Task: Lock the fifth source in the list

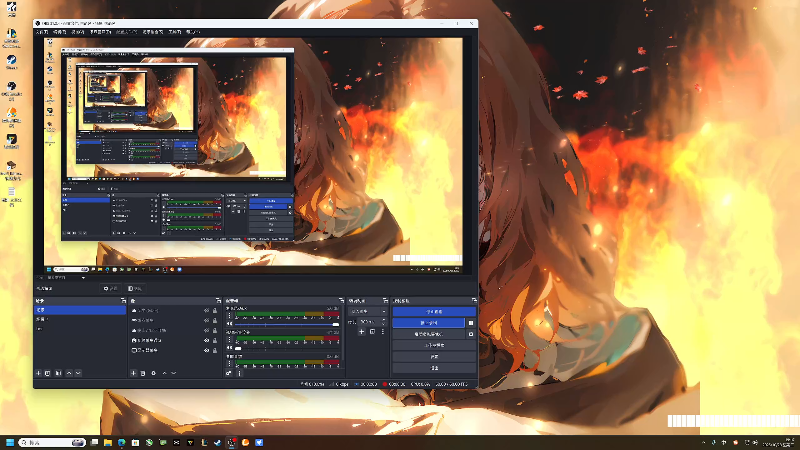Action: coord(215,351)
